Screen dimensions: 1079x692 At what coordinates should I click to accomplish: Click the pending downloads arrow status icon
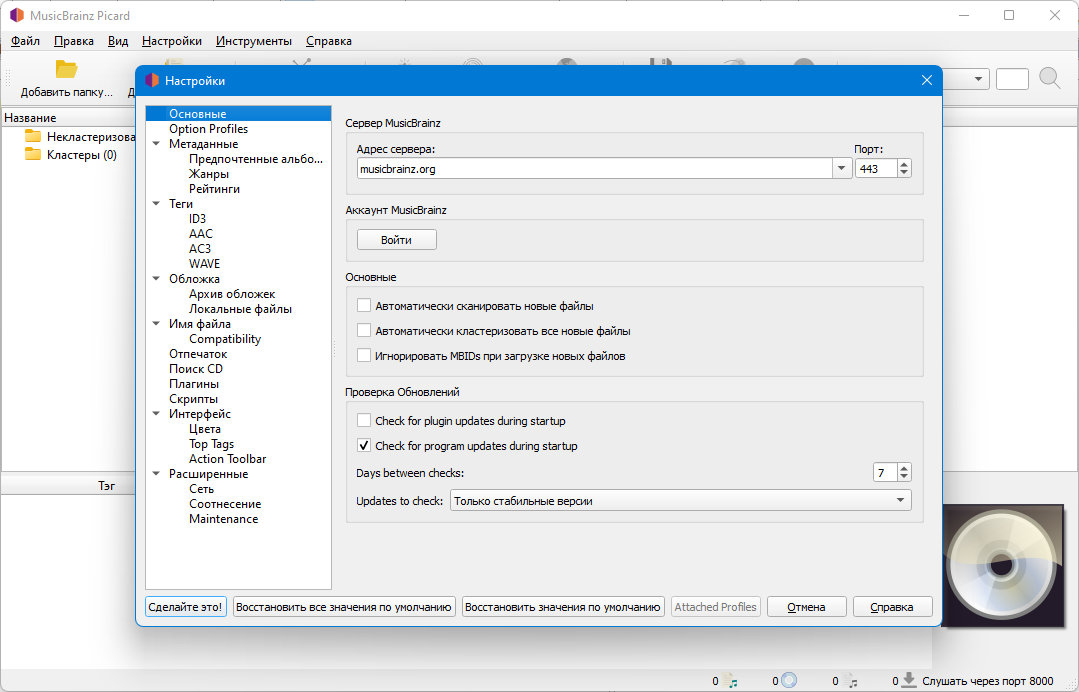908,680
